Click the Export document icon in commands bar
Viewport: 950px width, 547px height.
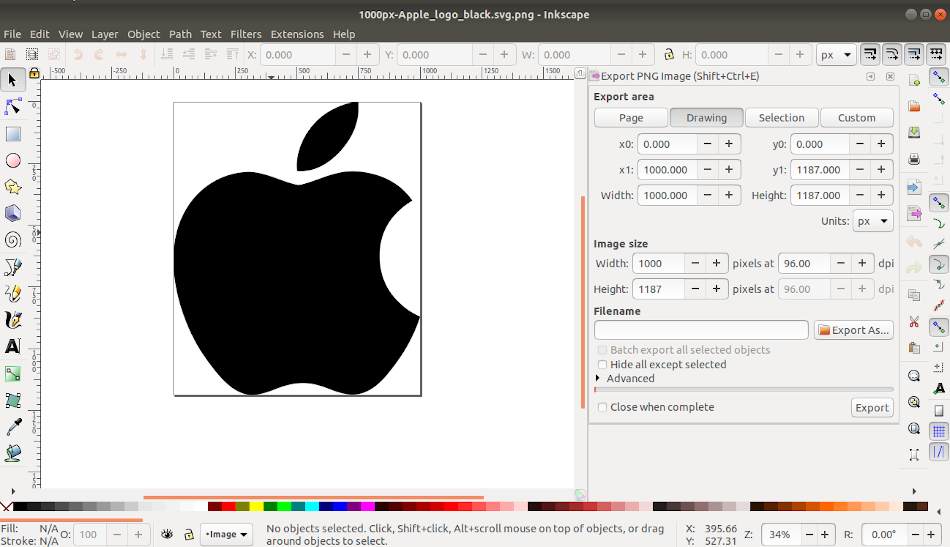pos(914,213)
